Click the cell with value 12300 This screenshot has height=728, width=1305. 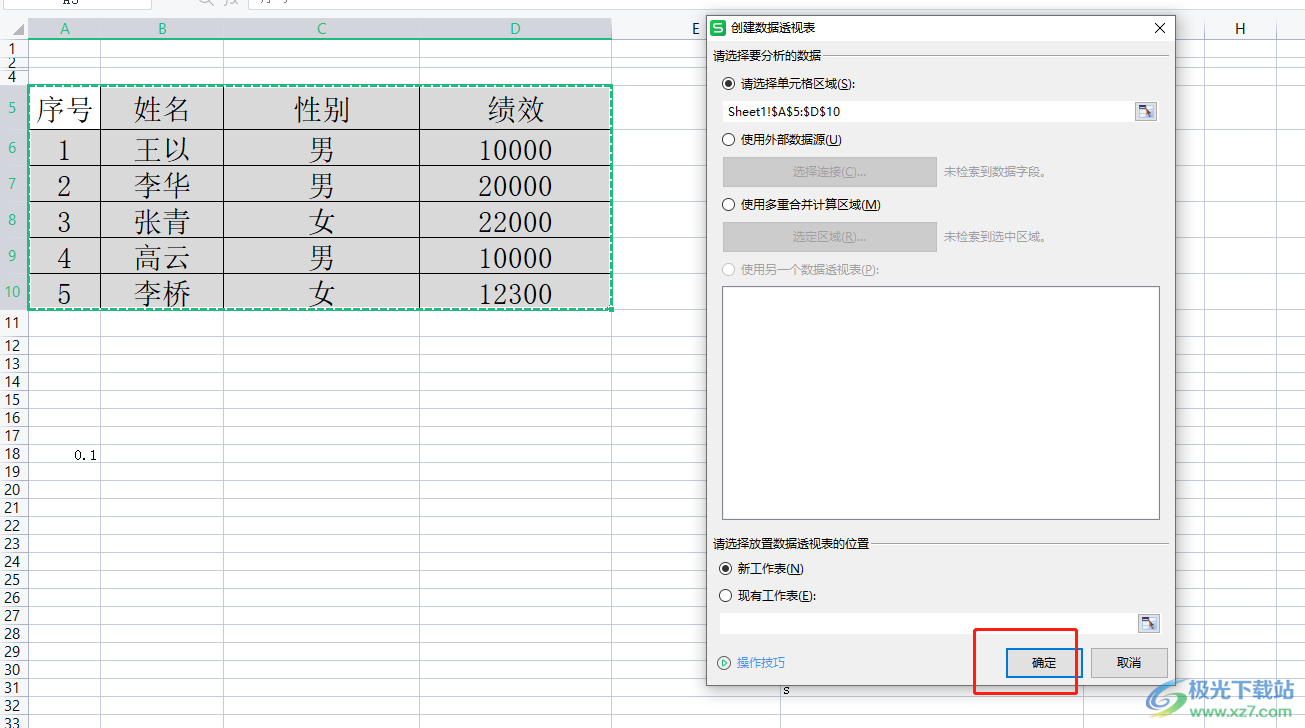coord(515,292)
